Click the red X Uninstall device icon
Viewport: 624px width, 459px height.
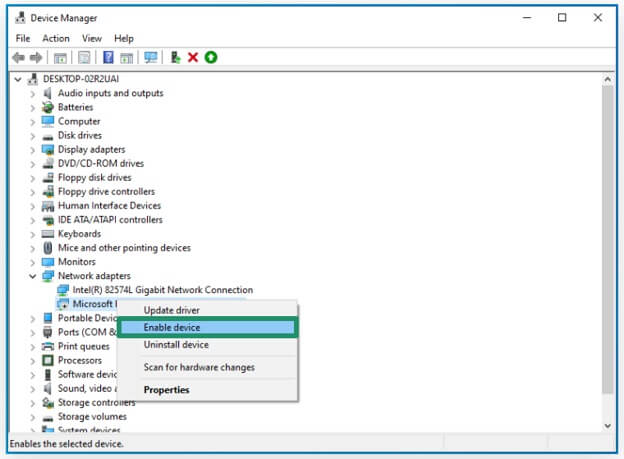[x=193, y=58]
